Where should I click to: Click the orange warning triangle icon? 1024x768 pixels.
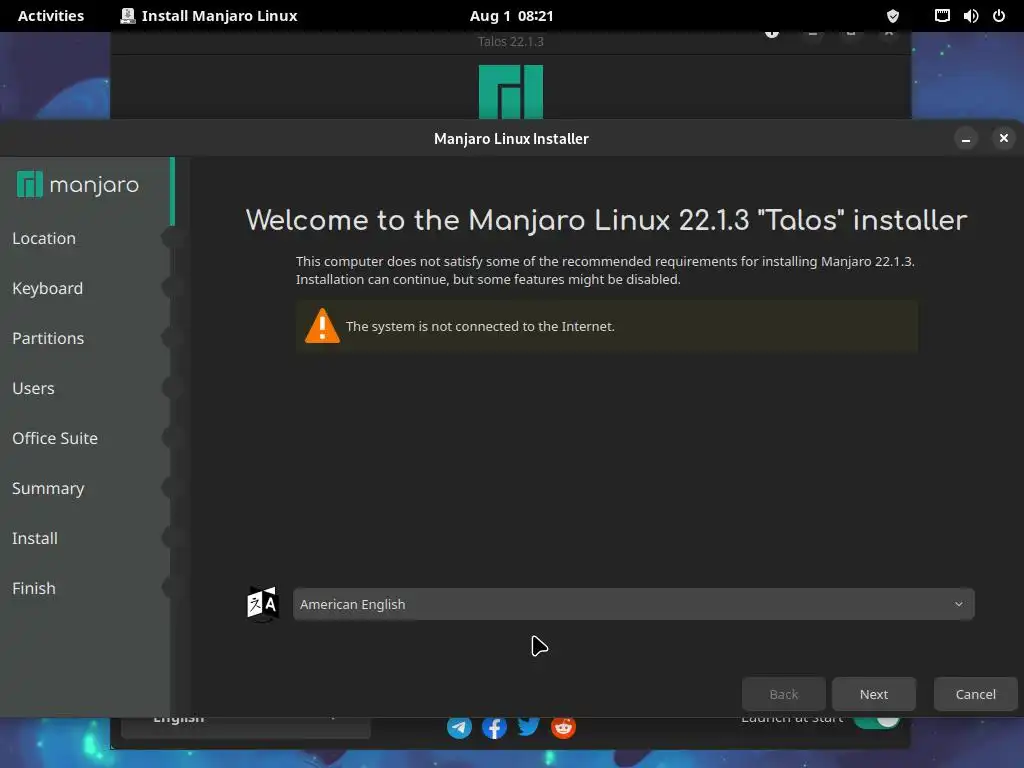(322, 326)
